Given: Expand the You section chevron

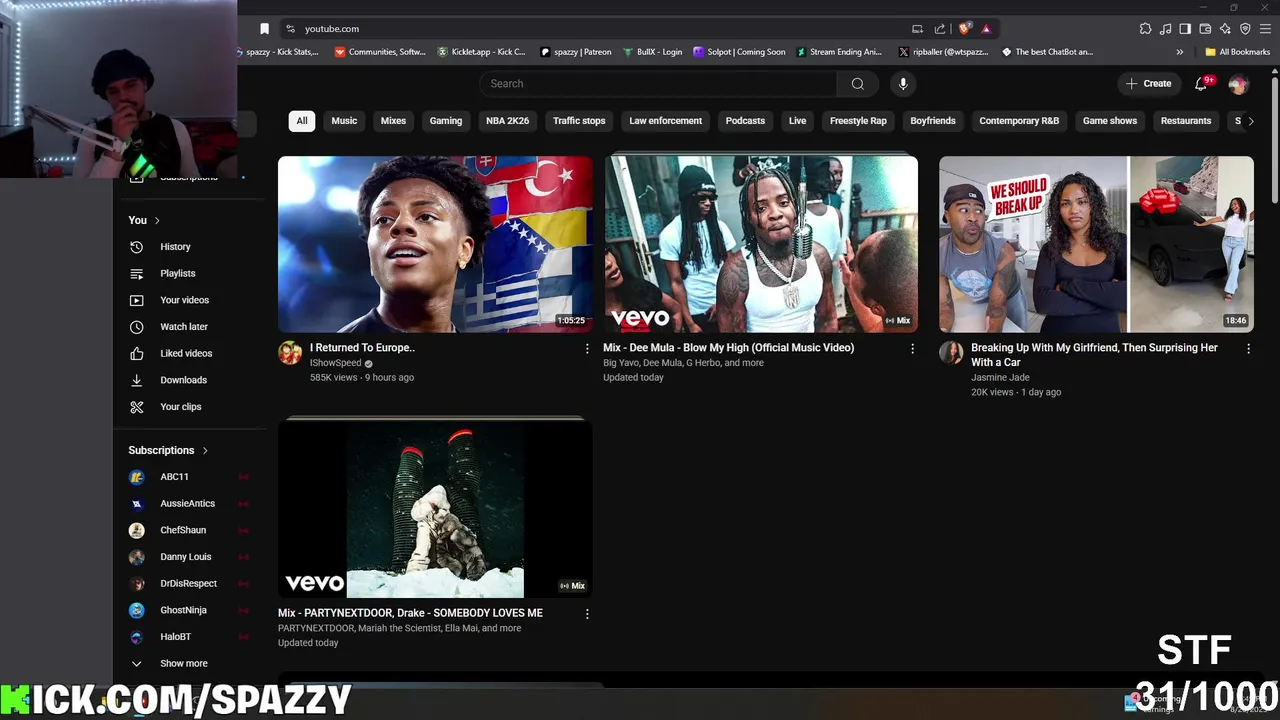Looking at the screenshot, I should tap(157, 220).
